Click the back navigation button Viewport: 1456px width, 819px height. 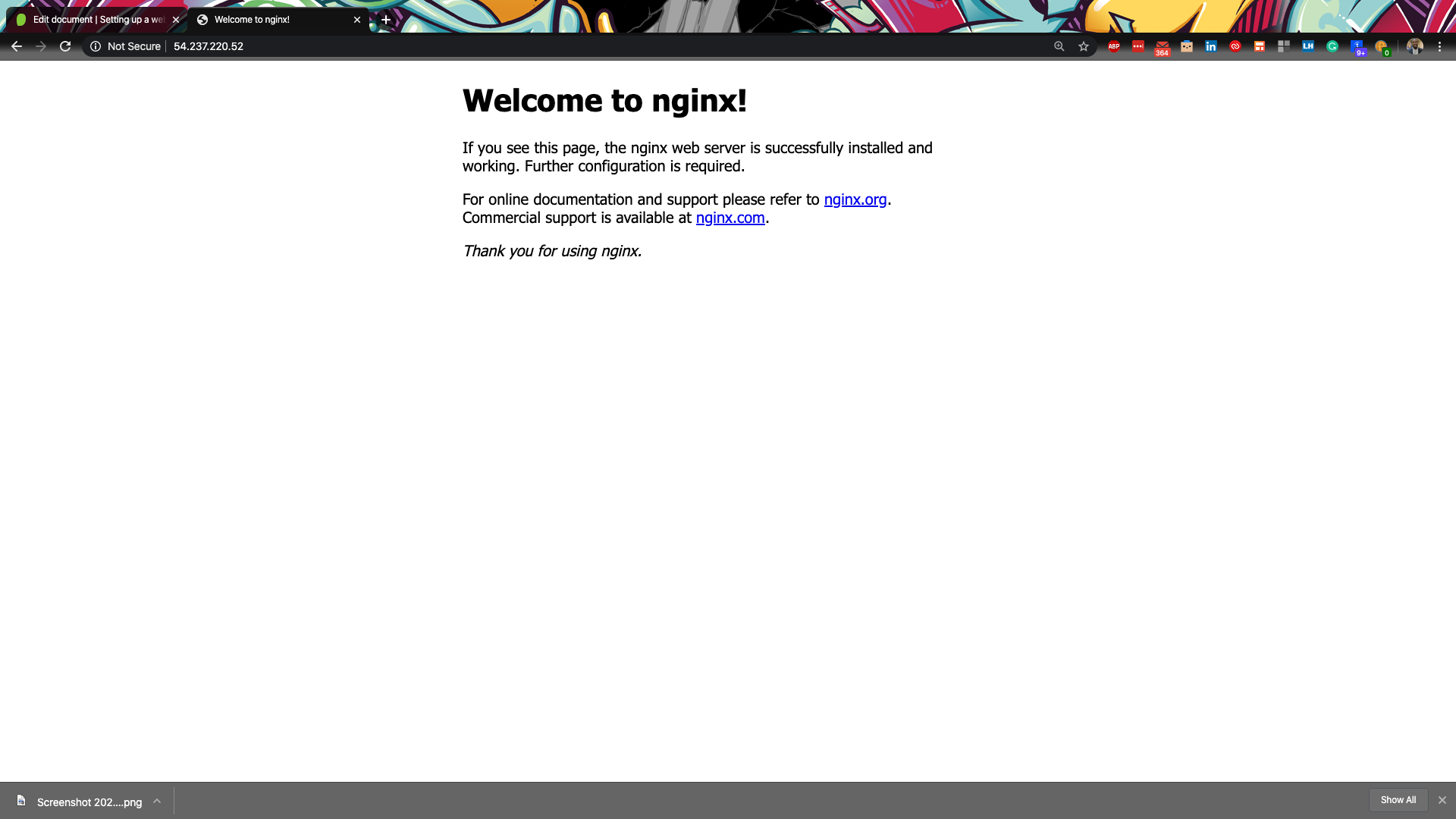pos(15,46)
